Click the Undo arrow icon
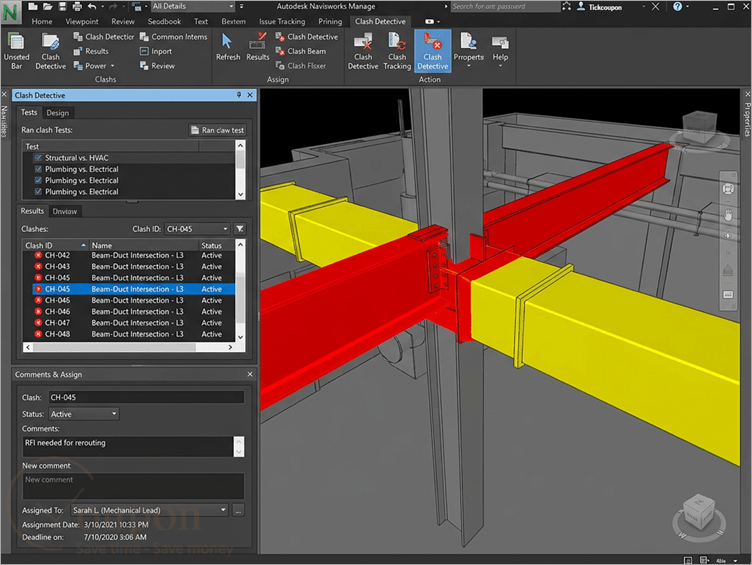The height and width of the screenshot is (565, 752). [x=92, y=7]
